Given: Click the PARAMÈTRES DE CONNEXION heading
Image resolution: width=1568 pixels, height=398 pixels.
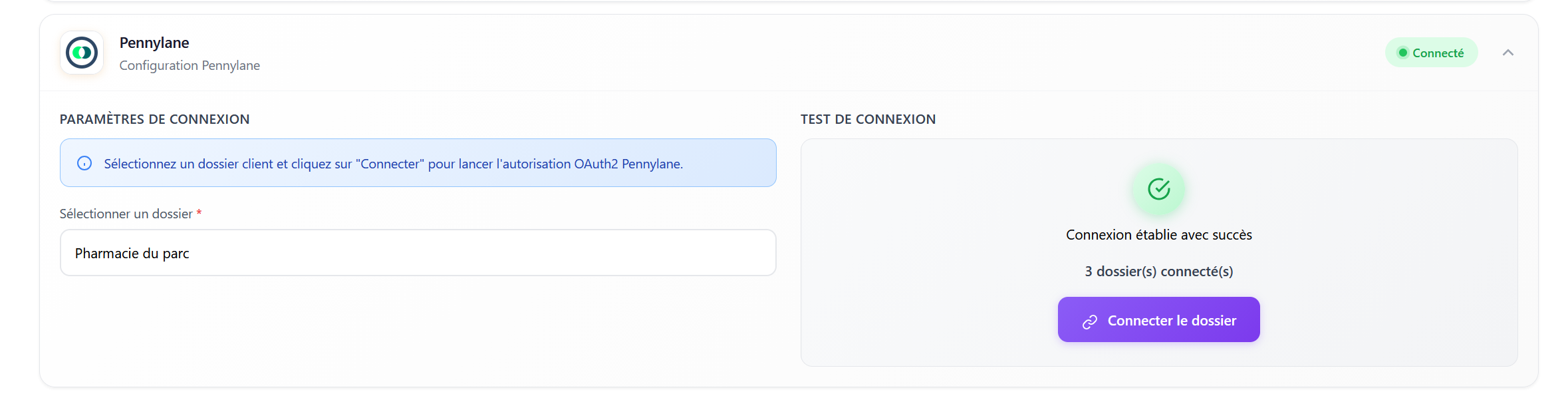Looking at the screenshot, I should click(x=154, y=119).
